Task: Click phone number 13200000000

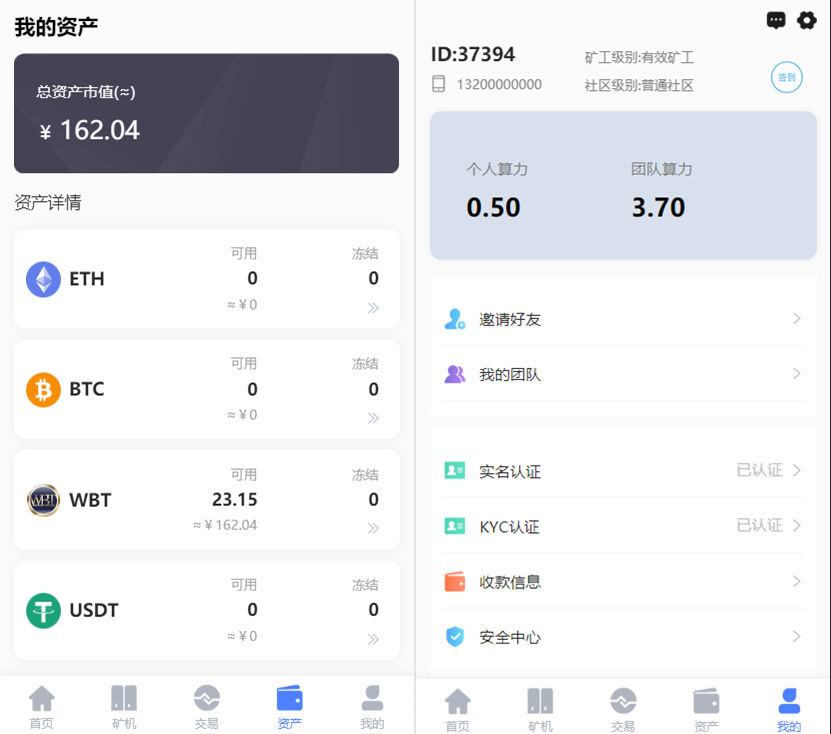Action: [x=499, y=84]
